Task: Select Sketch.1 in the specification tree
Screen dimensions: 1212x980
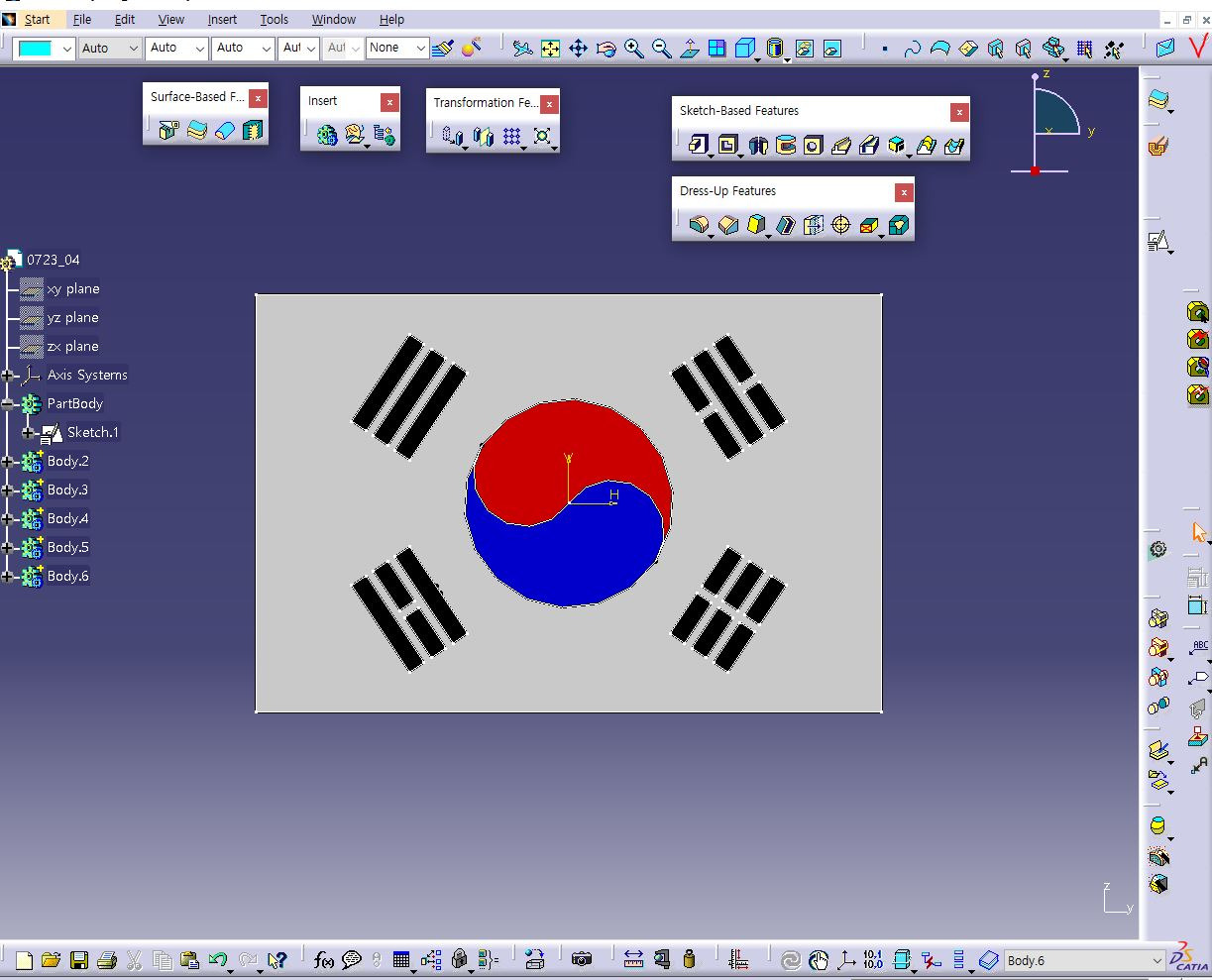Action: (92, 432)
